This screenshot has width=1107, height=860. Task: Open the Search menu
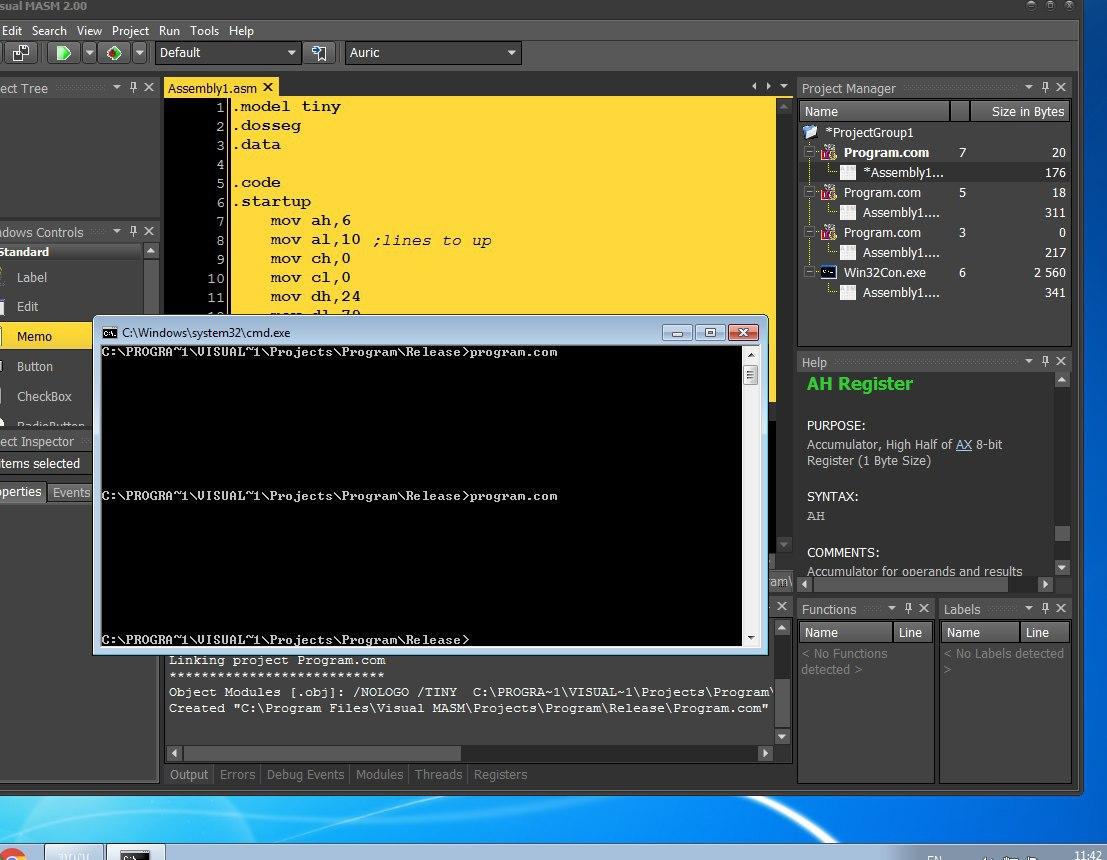(49, 31)
